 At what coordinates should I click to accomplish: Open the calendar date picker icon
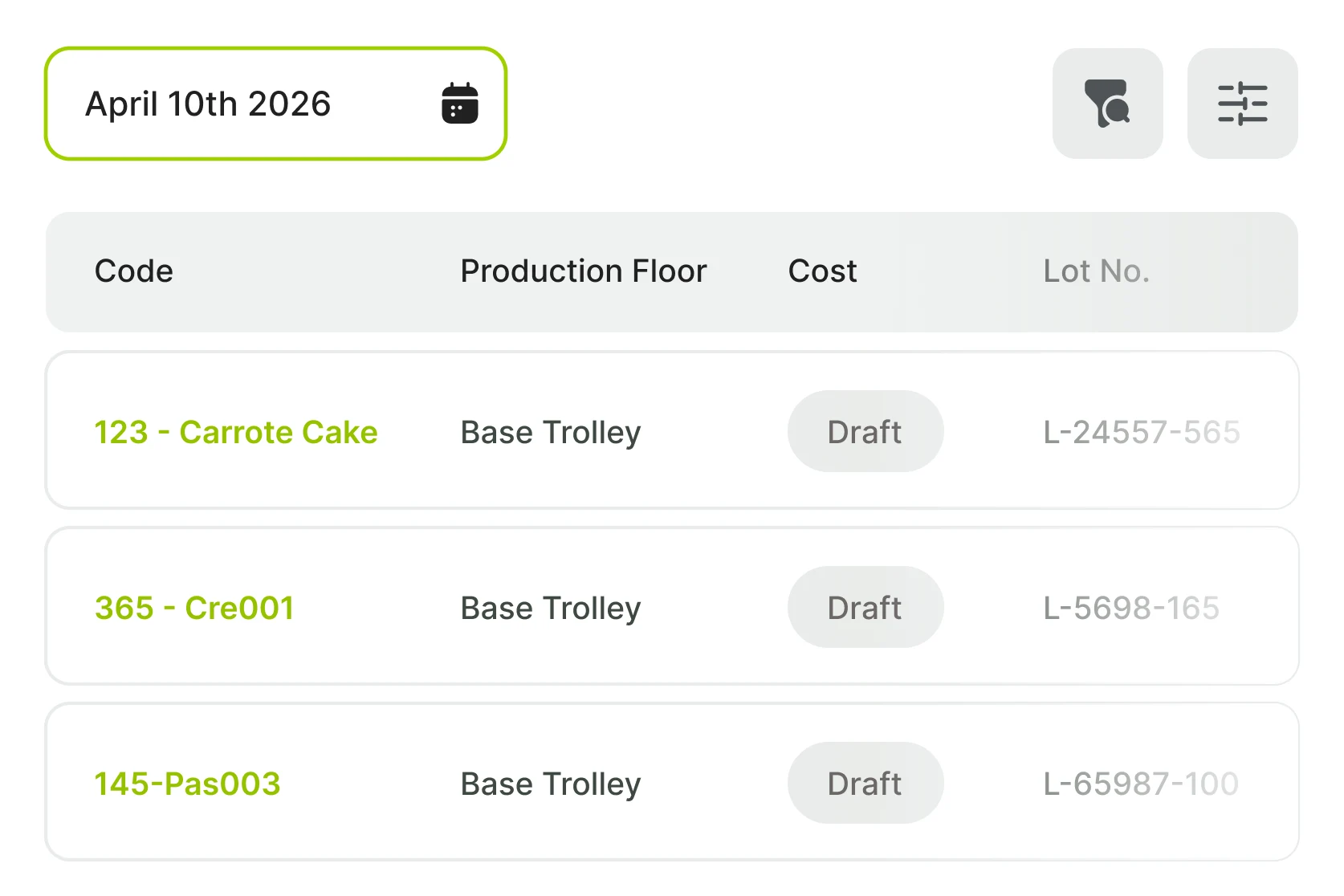(460, 104)
